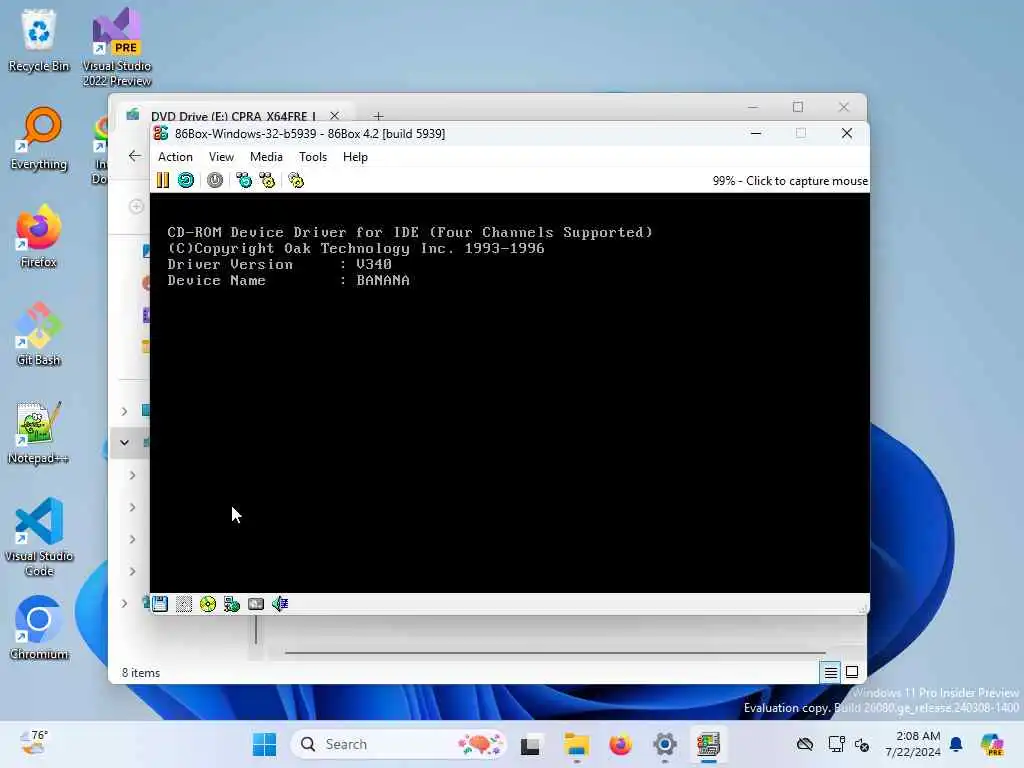This screenshot has height=768, width=1024.
Task: Click the taskbar Search box
Action: click(x=399, y=744)
